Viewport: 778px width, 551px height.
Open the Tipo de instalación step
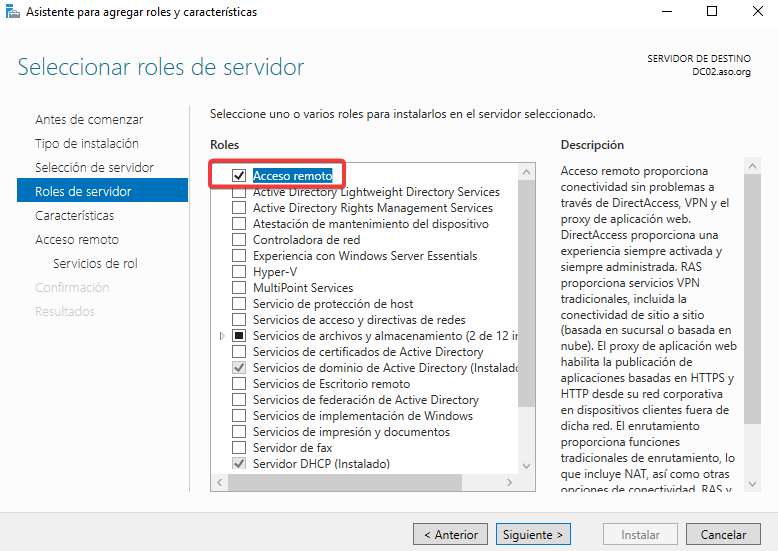click(x=86, y=143)
